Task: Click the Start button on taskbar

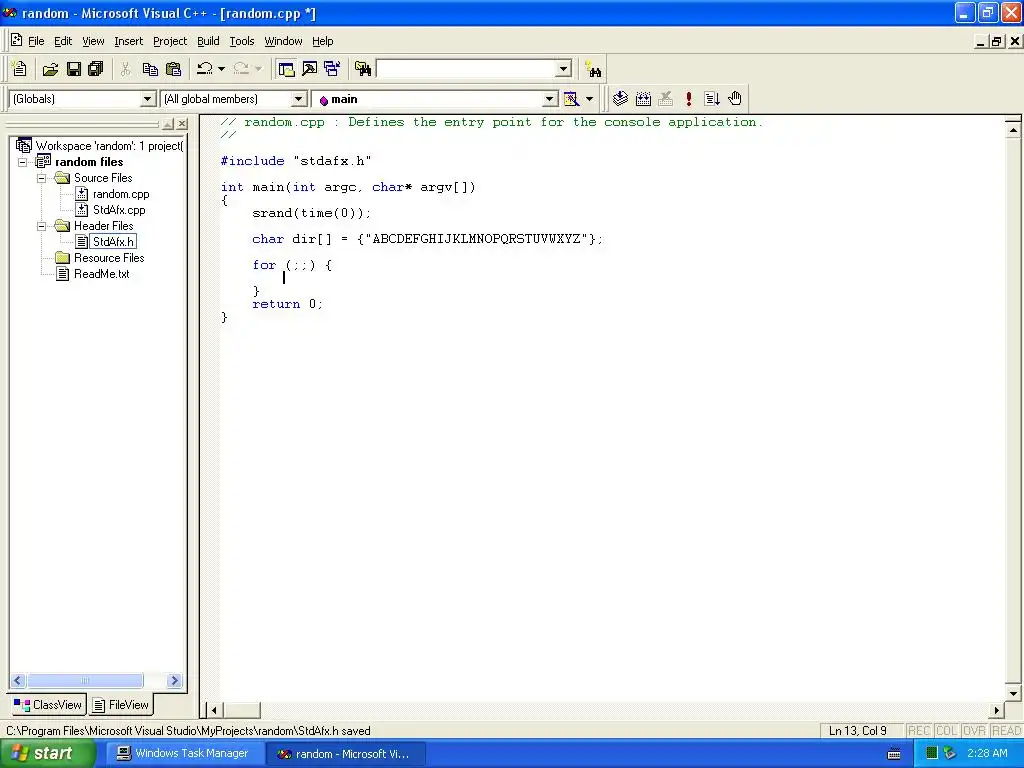Action: (x=47, y=754)
